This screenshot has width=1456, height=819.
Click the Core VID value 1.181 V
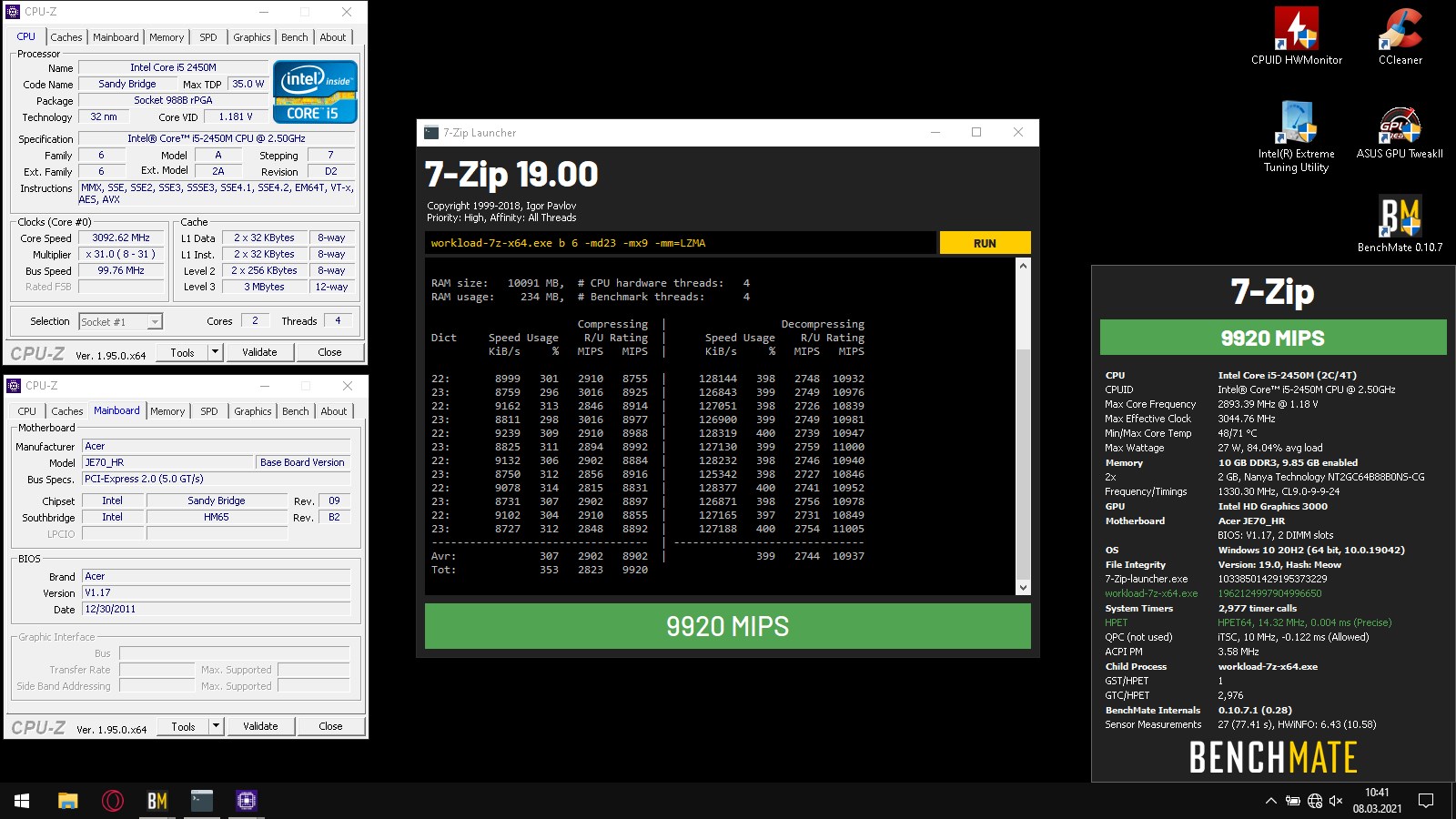[x=236, y=116]
